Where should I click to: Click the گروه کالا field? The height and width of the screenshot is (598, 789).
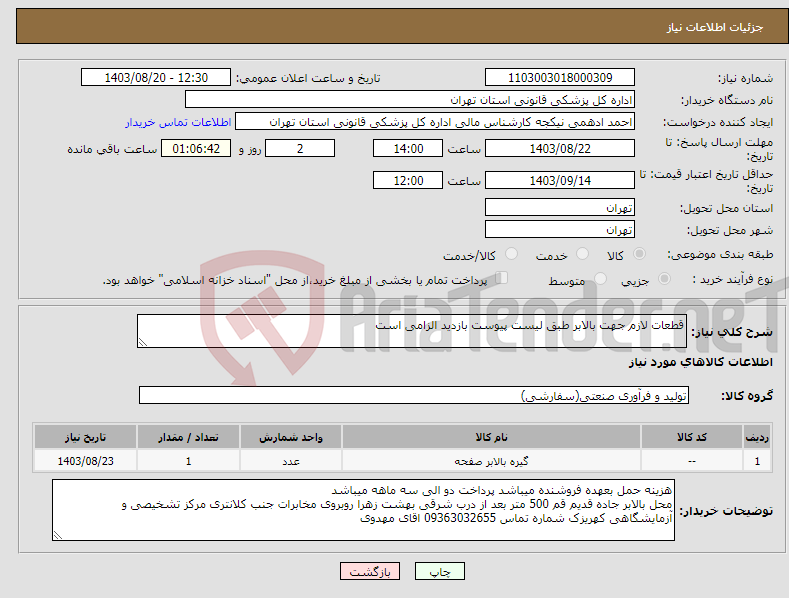pos(414,396)
